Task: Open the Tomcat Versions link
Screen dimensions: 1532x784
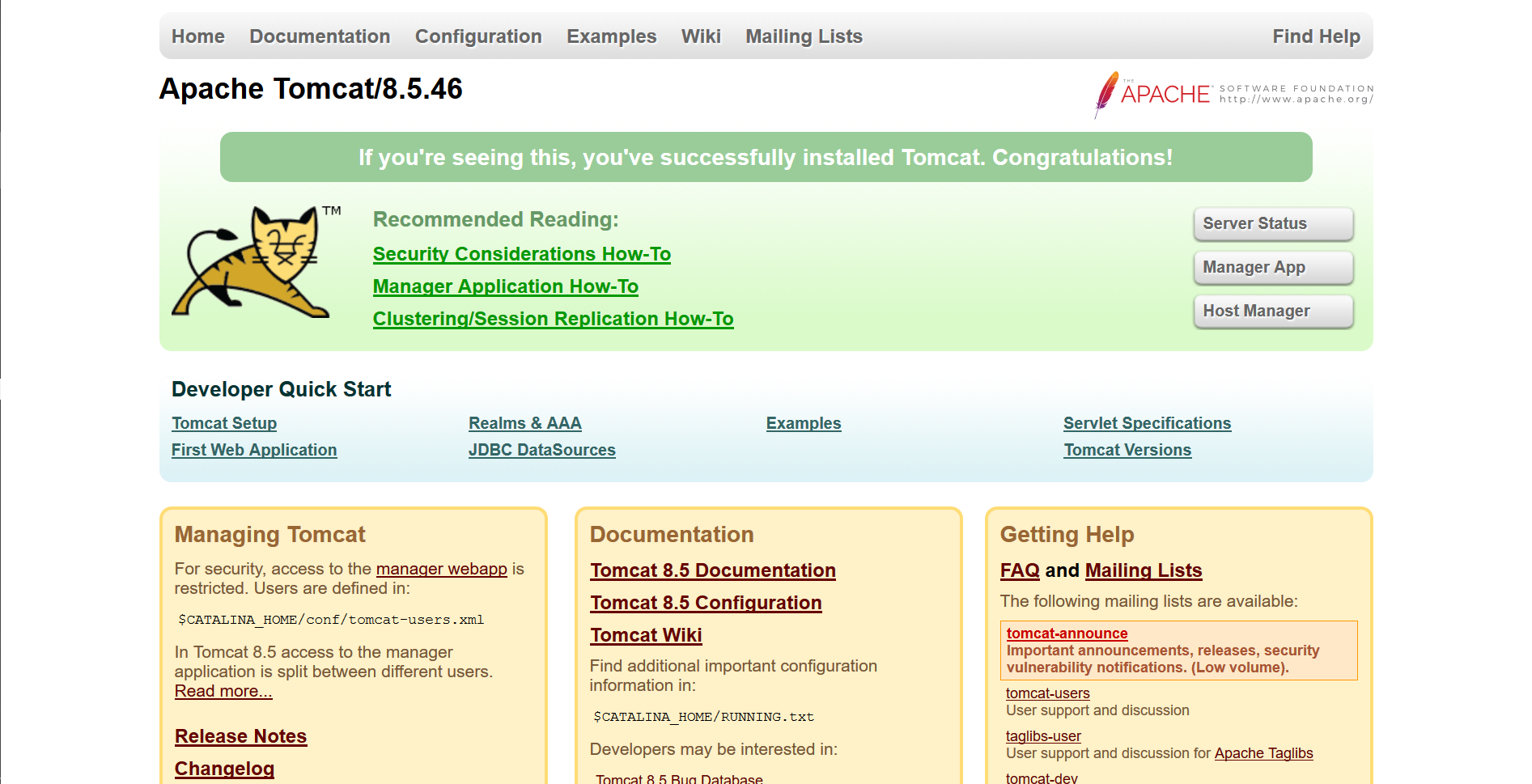Action: click(1127, 450)
